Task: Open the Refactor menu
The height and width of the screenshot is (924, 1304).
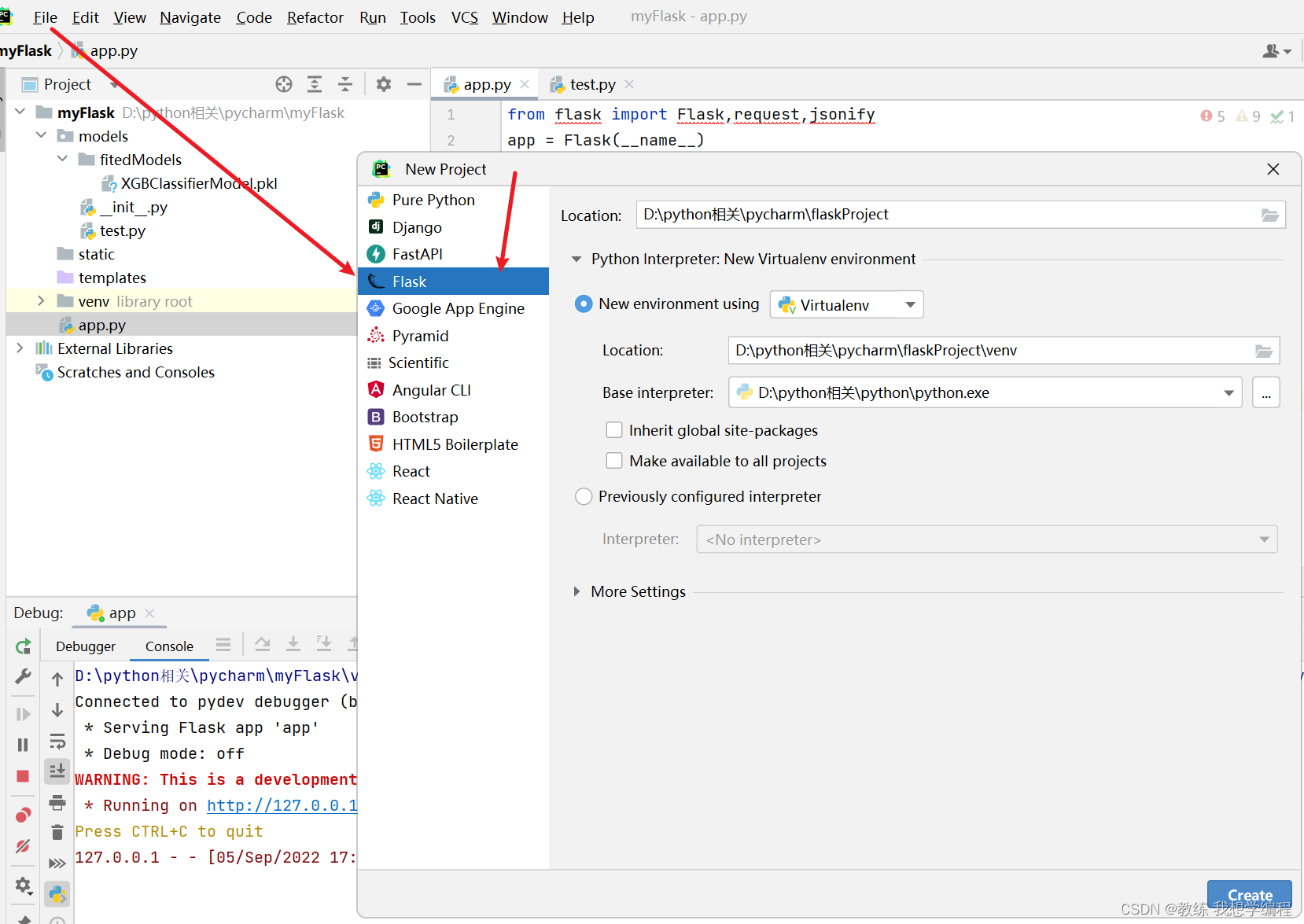Action: click(x=315, y=17)
